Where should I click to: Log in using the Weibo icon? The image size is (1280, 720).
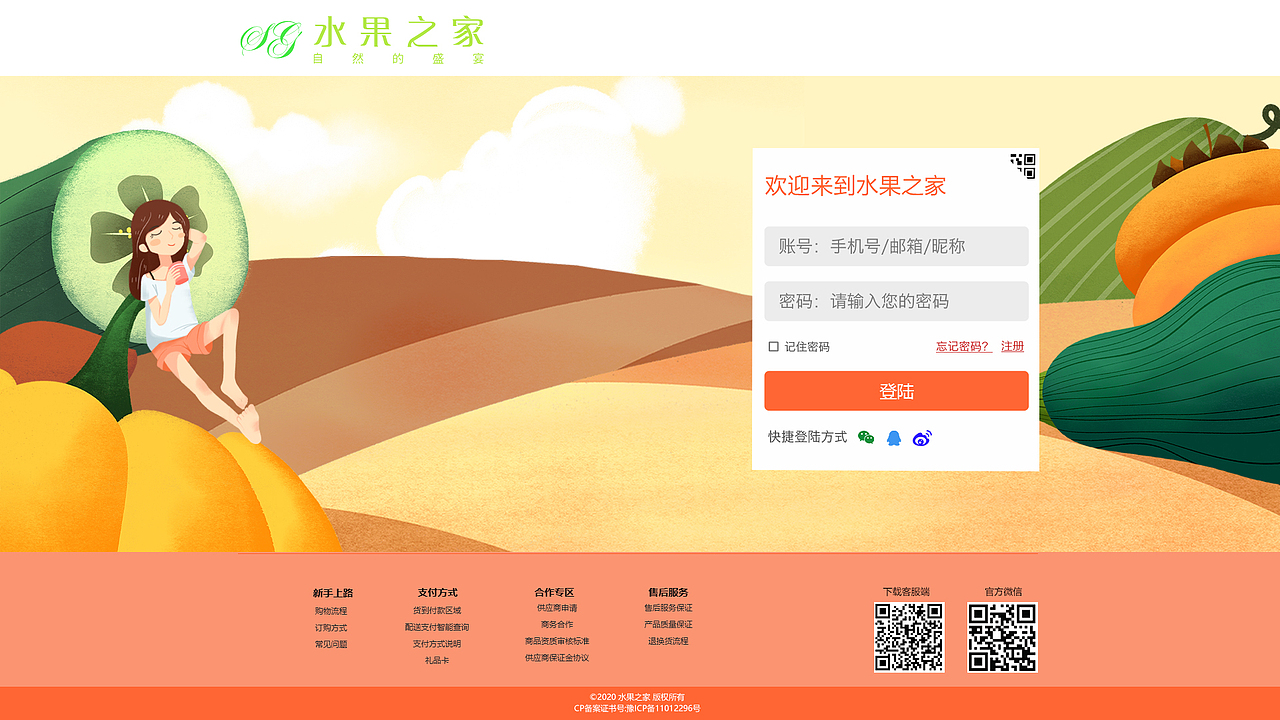pyautogui.click(x=922, y=437)
